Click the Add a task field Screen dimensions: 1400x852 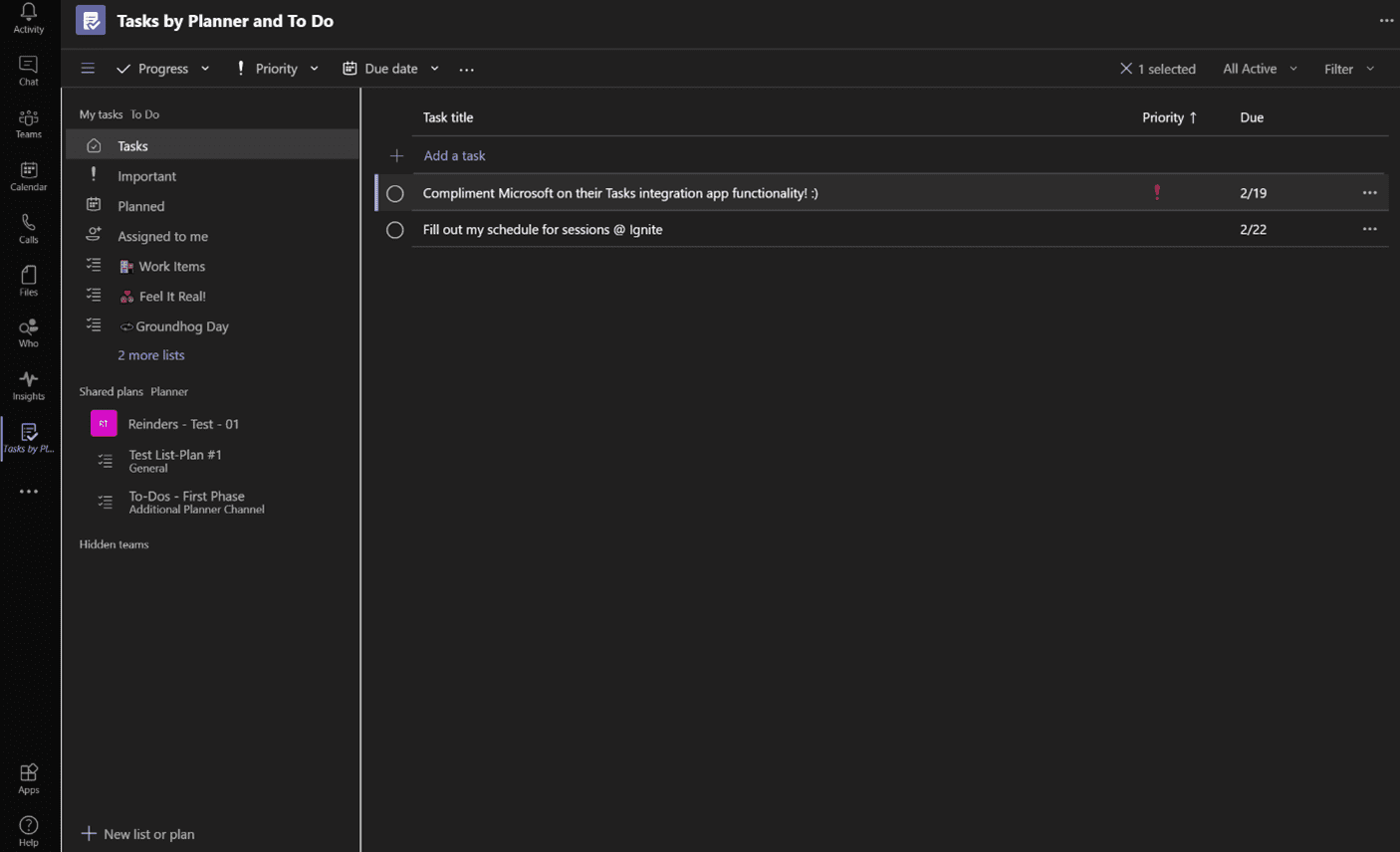click(454, 155)
